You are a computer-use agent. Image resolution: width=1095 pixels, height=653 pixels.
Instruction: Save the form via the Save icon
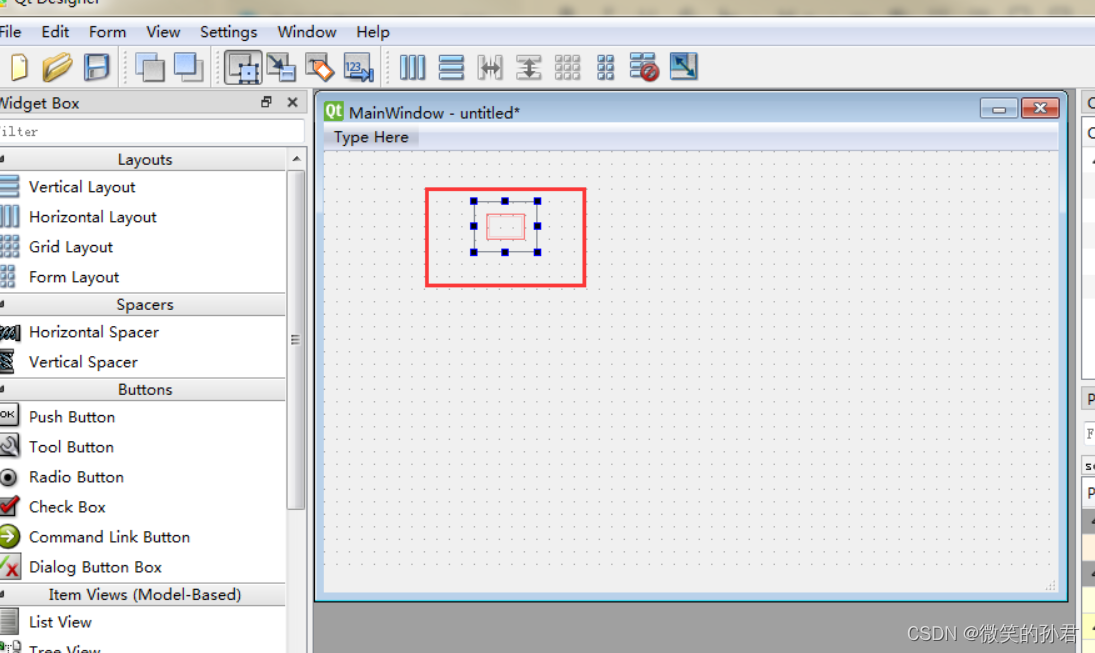pos(96,67)
